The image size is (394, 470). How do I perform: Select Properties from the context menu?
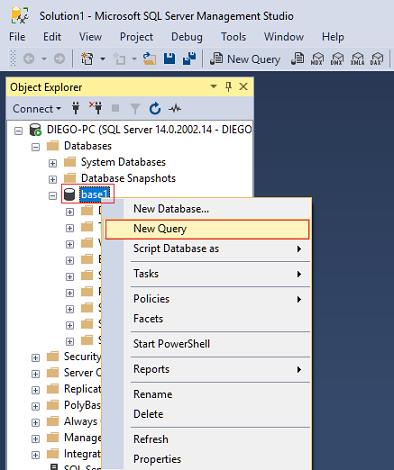207,459
